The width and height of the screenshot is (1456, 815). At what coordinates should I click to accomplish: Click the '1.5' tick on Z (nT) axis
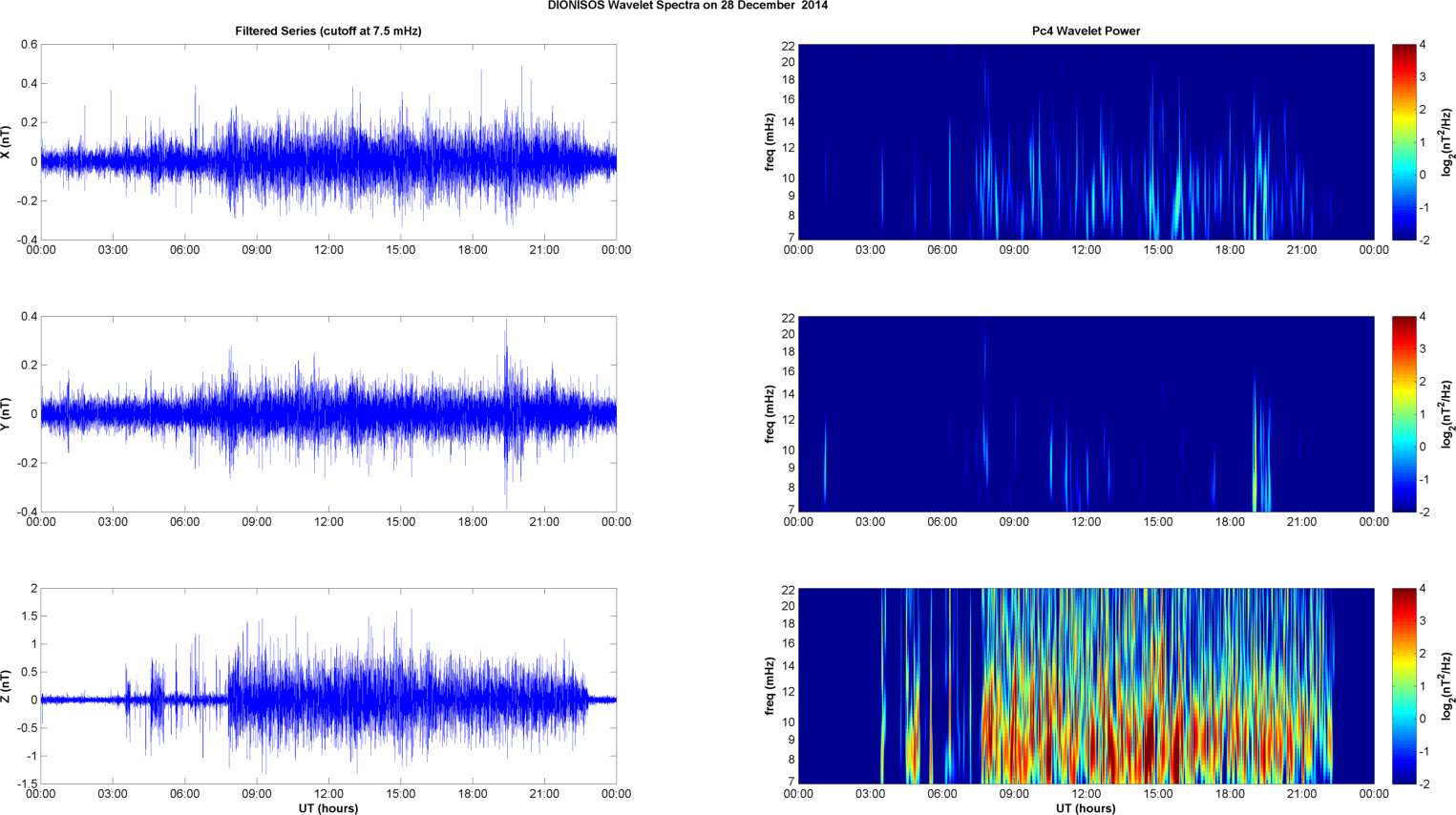[x=29, y=616]
